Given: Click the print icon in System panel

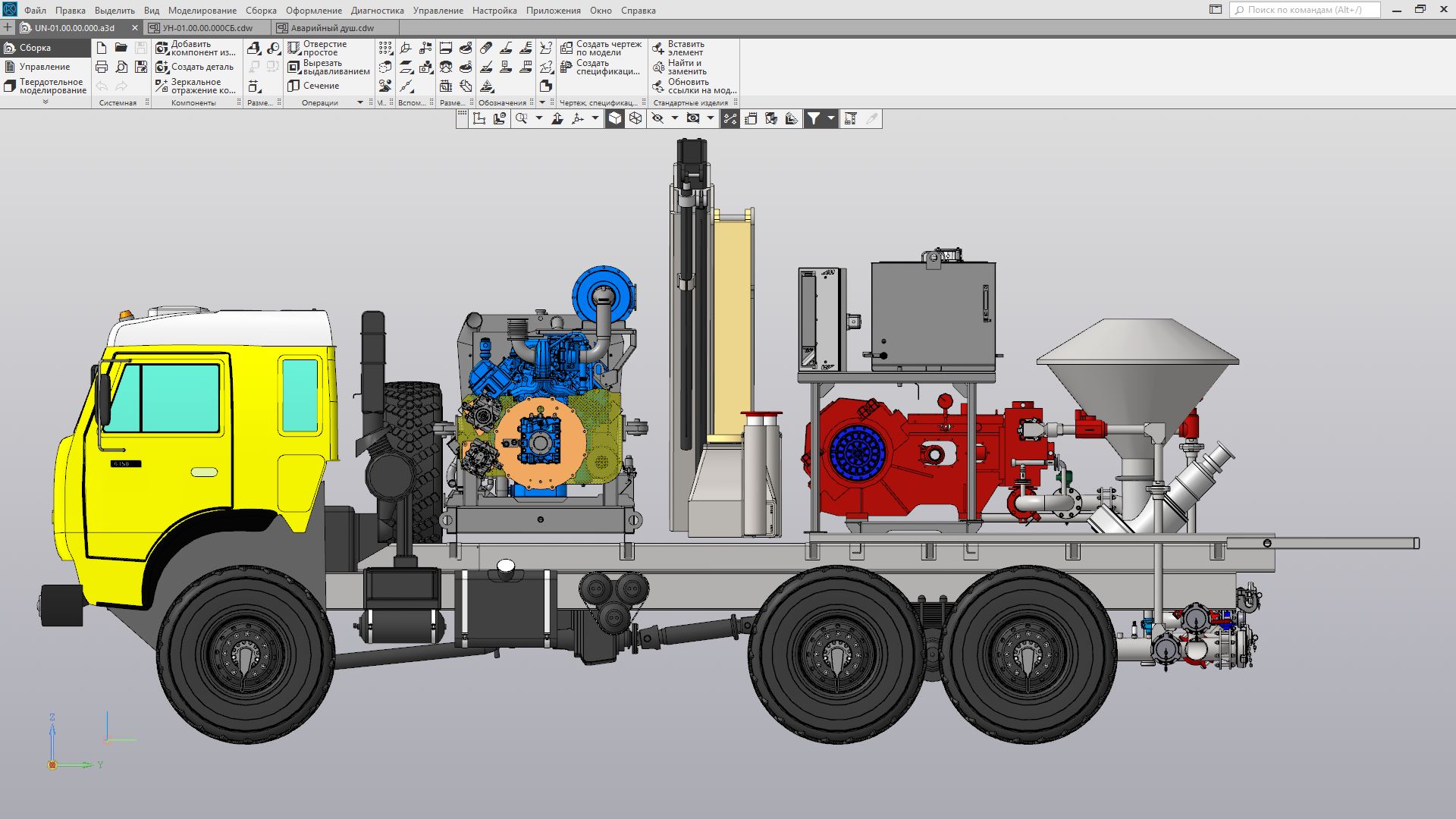Looking at the screenshot, I should (102, 67).
